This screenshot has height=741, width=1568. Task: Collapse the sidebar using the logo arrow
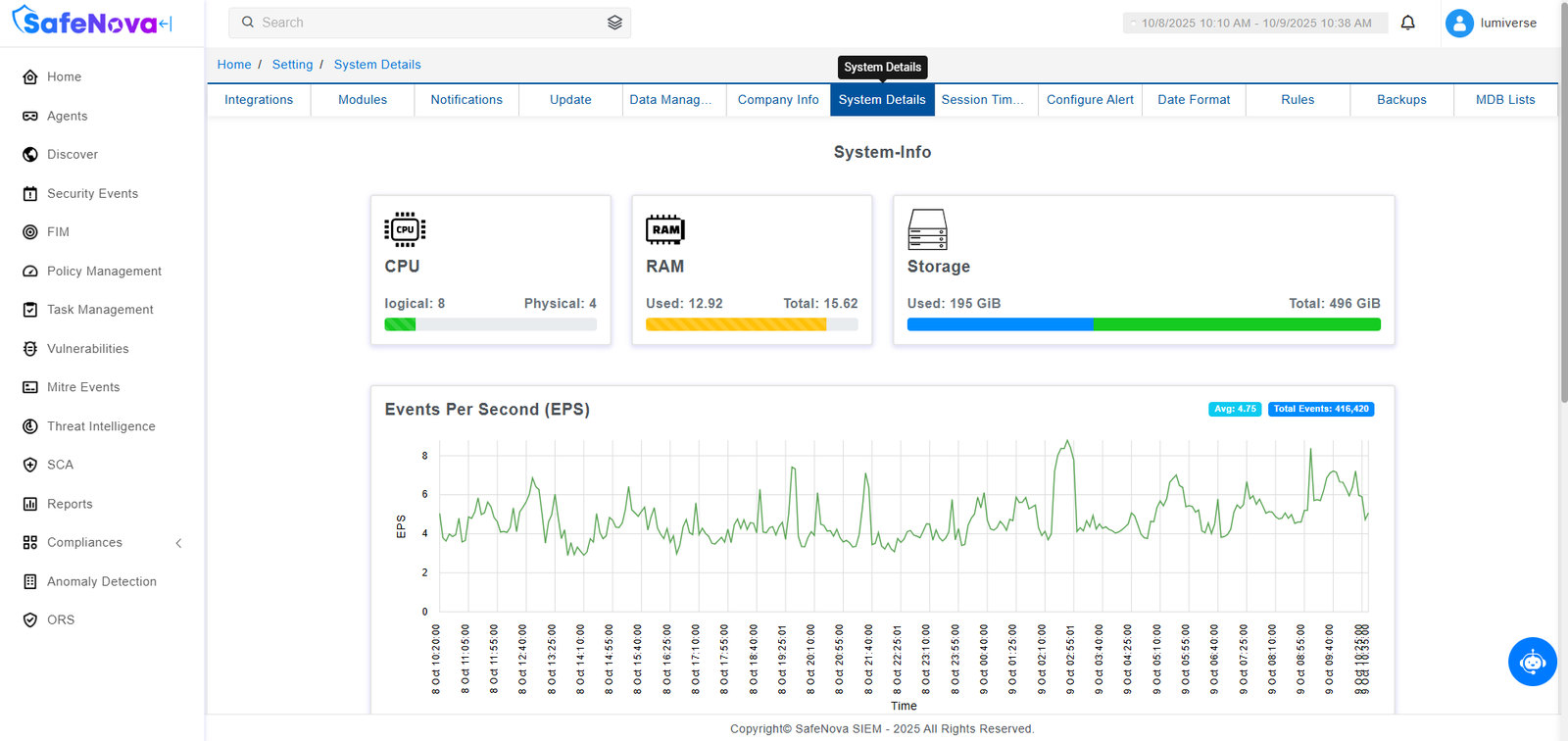pos(165,24)
